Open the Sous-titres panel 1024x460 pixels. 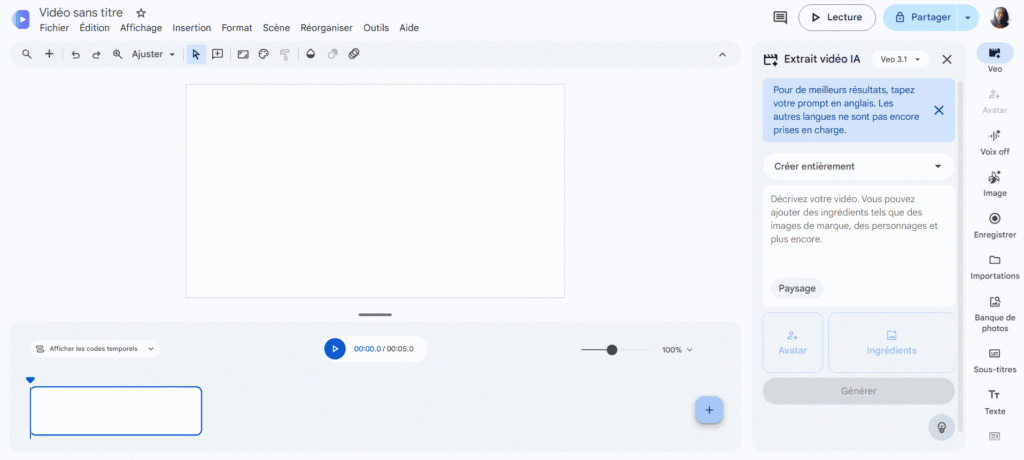995,360
